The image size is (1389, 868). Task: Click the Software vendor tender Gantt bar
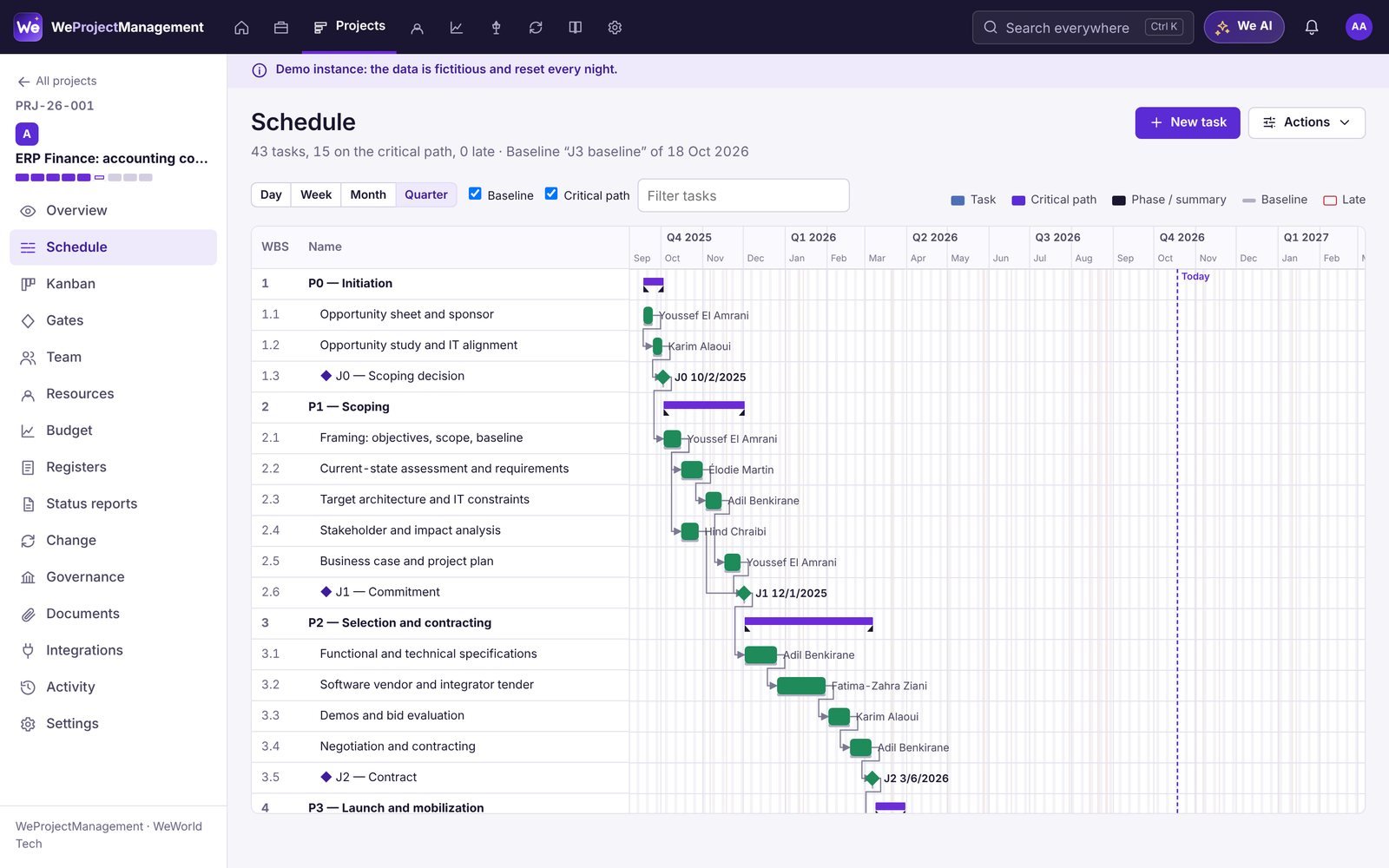pyautogui.click(x=801, y=686)
